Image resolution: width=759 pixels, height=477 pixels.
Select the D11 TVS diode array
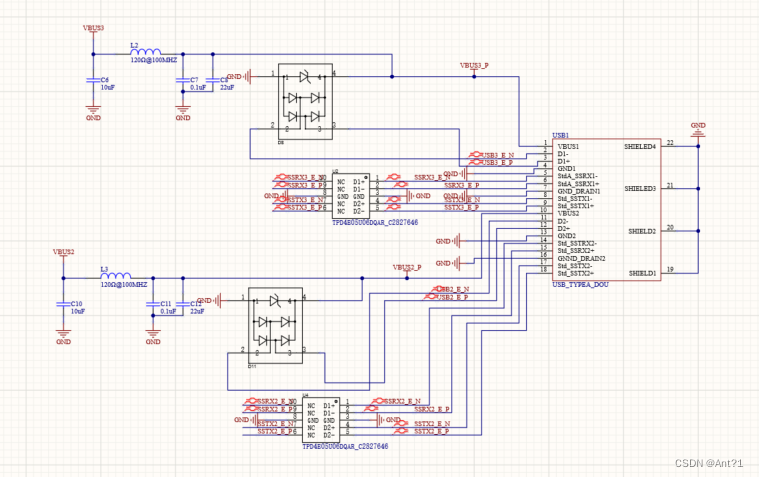pos(275,325)
